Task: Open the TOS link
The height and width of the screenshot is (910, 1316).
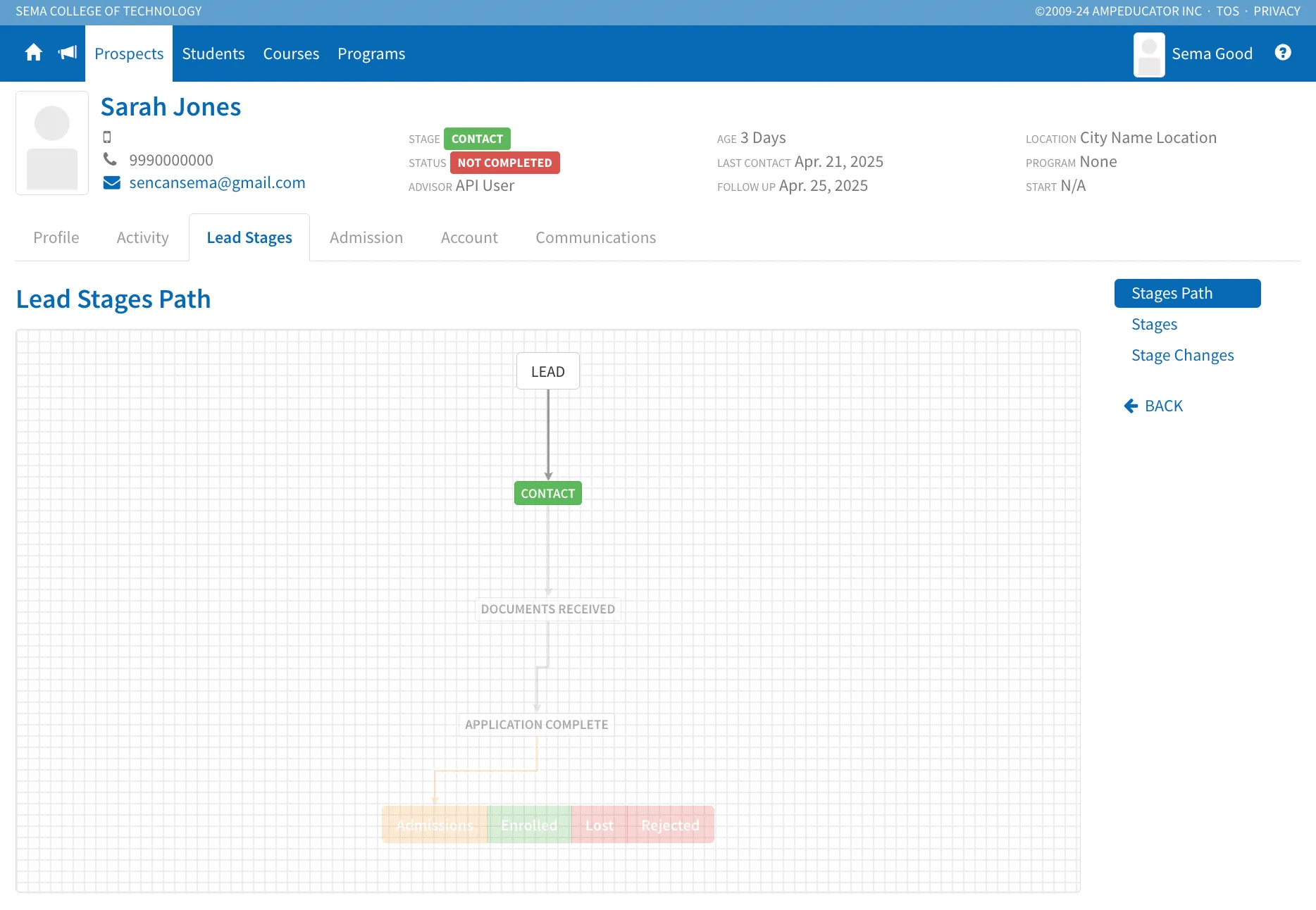Action: click(x=1227, y=11)
